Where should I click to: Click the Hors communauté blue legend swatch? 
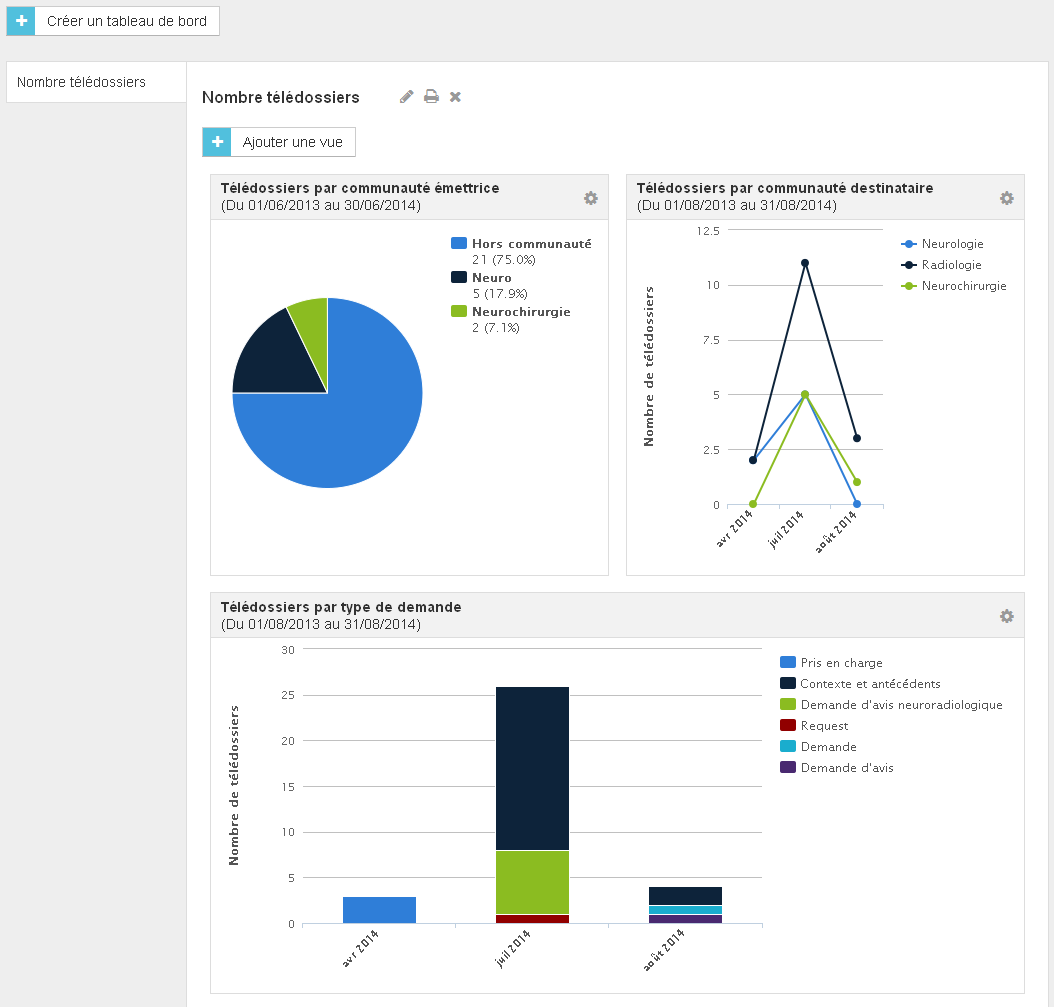[x=458, y=243]
